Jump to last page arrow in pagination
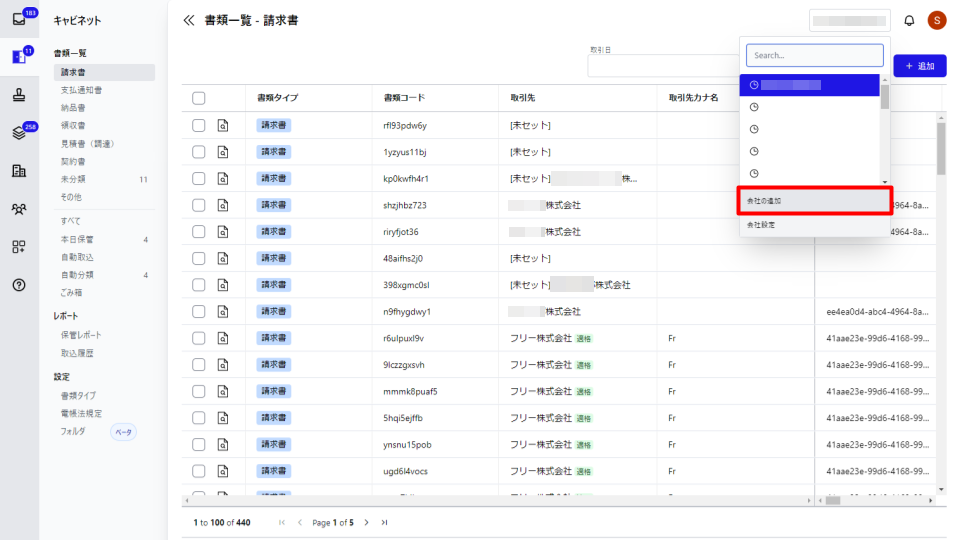This screenshot has width=960, height=540. tap(384, 522)
